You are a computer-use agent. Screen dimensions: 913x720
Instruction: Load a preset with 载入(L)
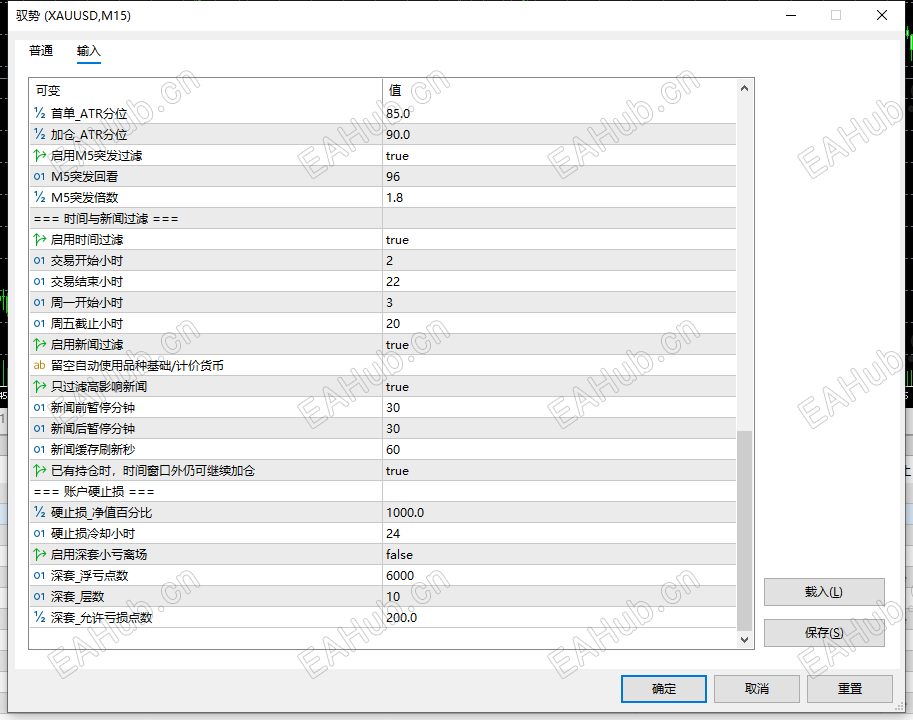click(x=824, y=592)
